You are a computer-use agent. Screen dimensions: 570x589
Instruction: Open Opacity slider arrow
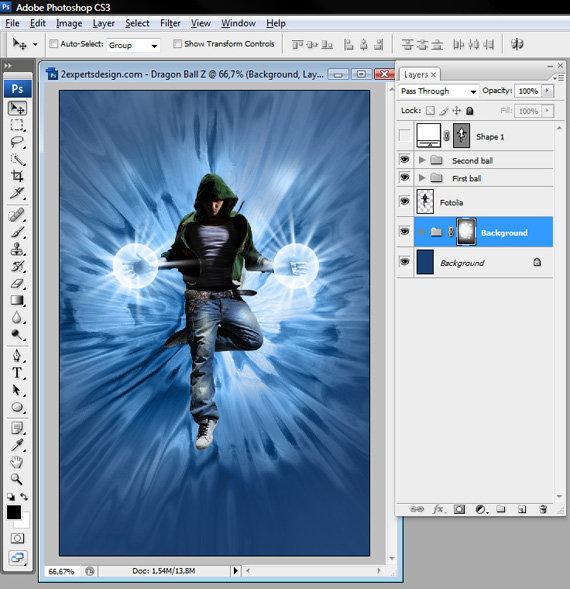[x=547, y=91]
